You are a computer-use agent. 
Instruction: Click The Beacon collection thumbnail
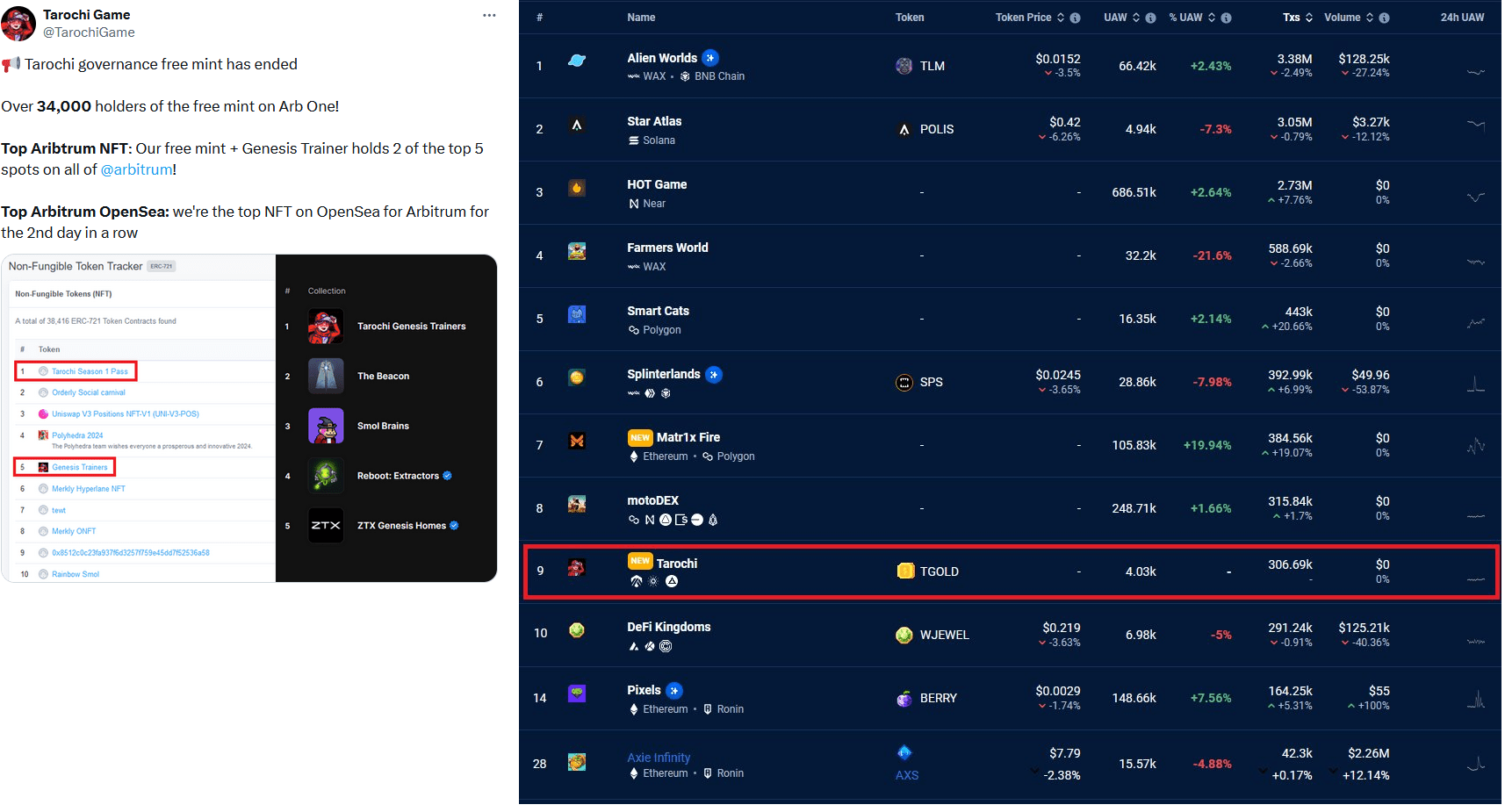tap(326, 376)
